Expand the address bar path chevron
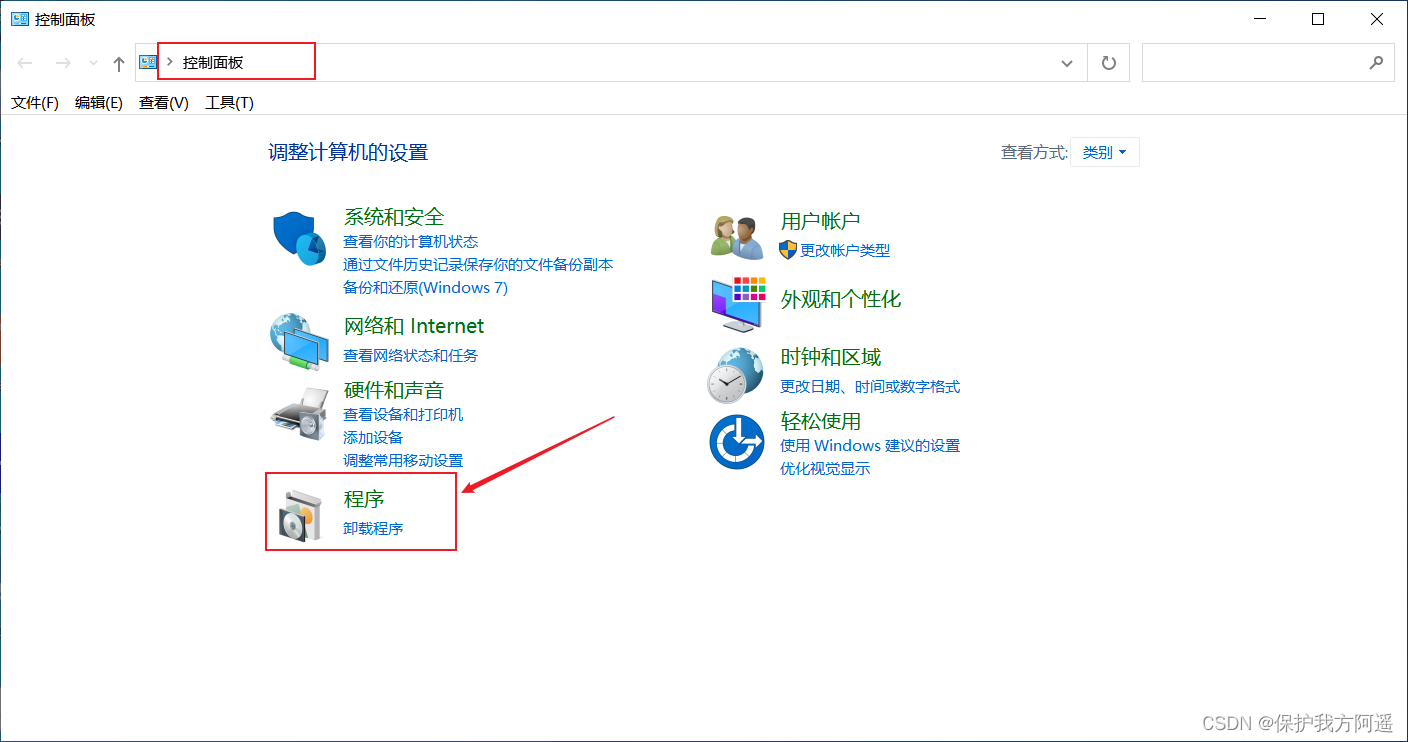The image size is (1408, 742). [170, 62]
